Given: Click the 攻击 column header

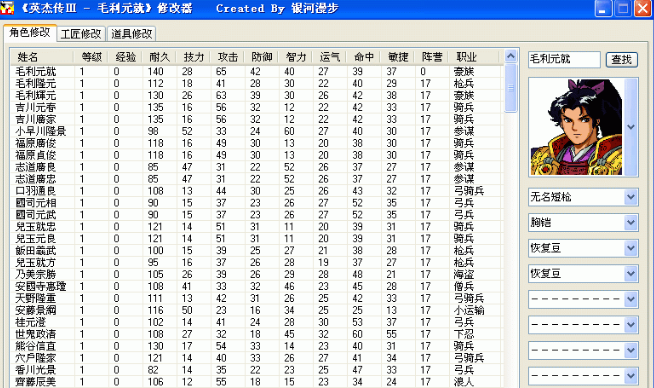Looking at the screenshot, I should (227, 57).
